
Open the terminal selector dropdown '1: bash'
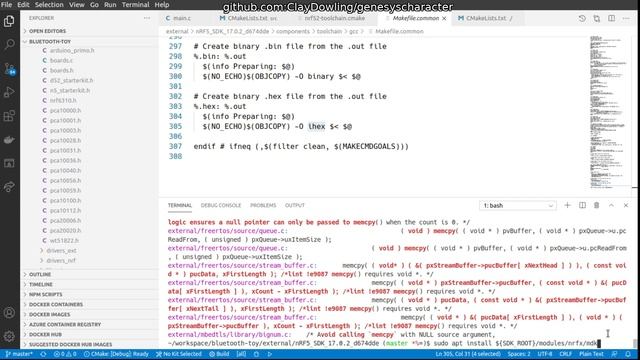click(x=518, y=206)
